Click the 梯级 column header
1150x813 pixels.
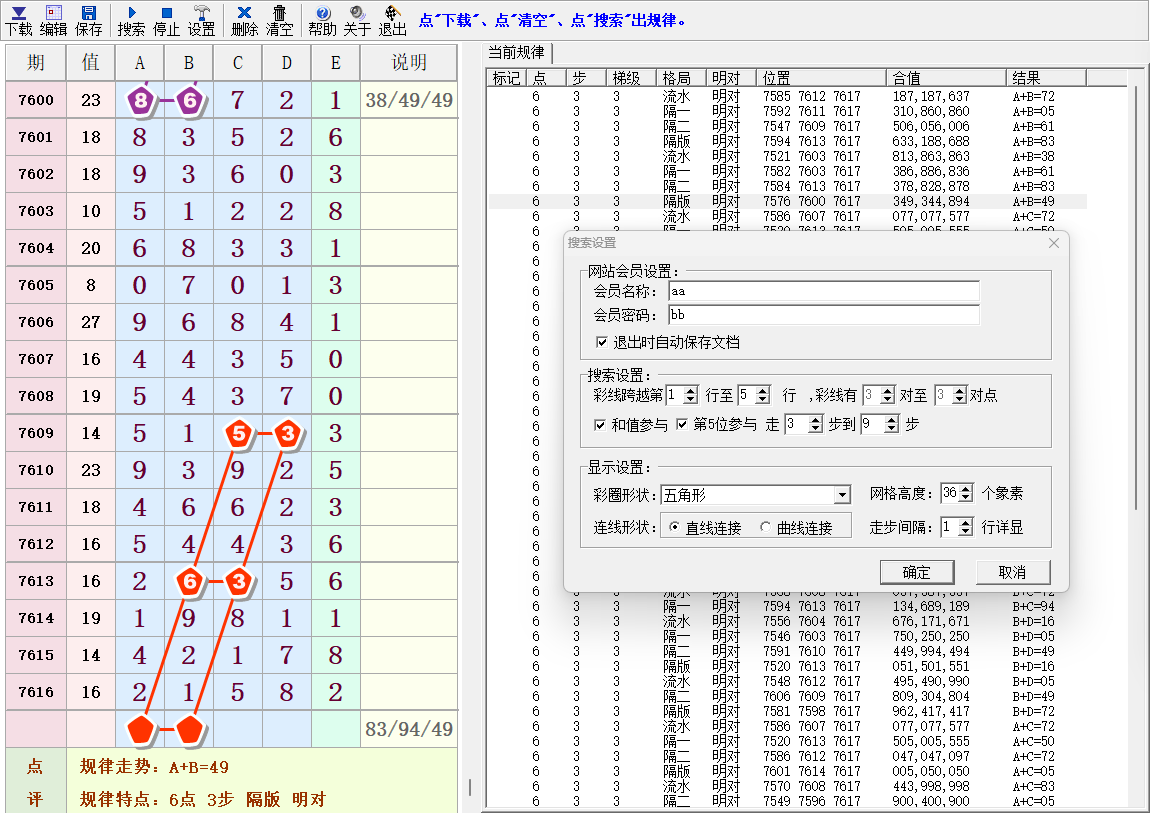point(631,78)
